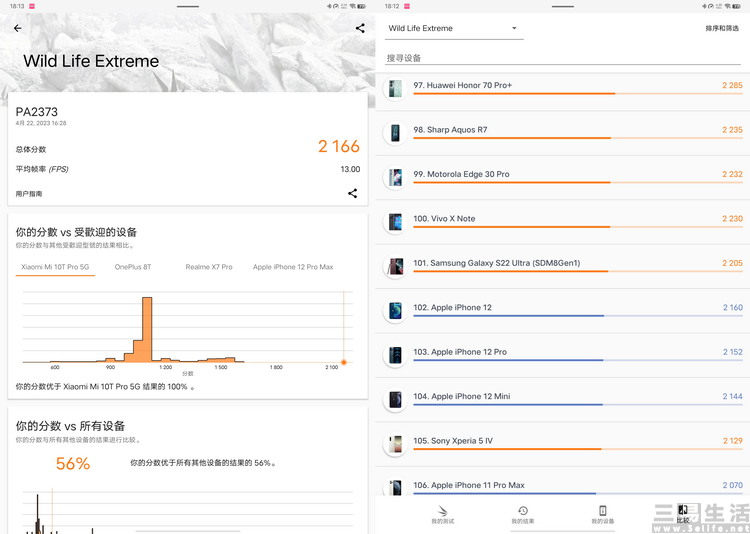Open Vivo X Note device thumbnail
The width and height of the screenshot is (750, 534).
click(395, 222)
